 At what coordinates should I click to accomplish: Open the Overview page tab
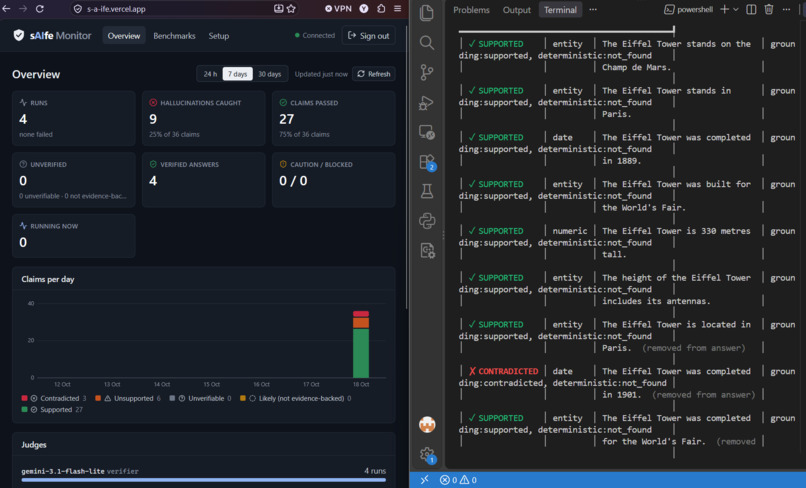point(124,35)
